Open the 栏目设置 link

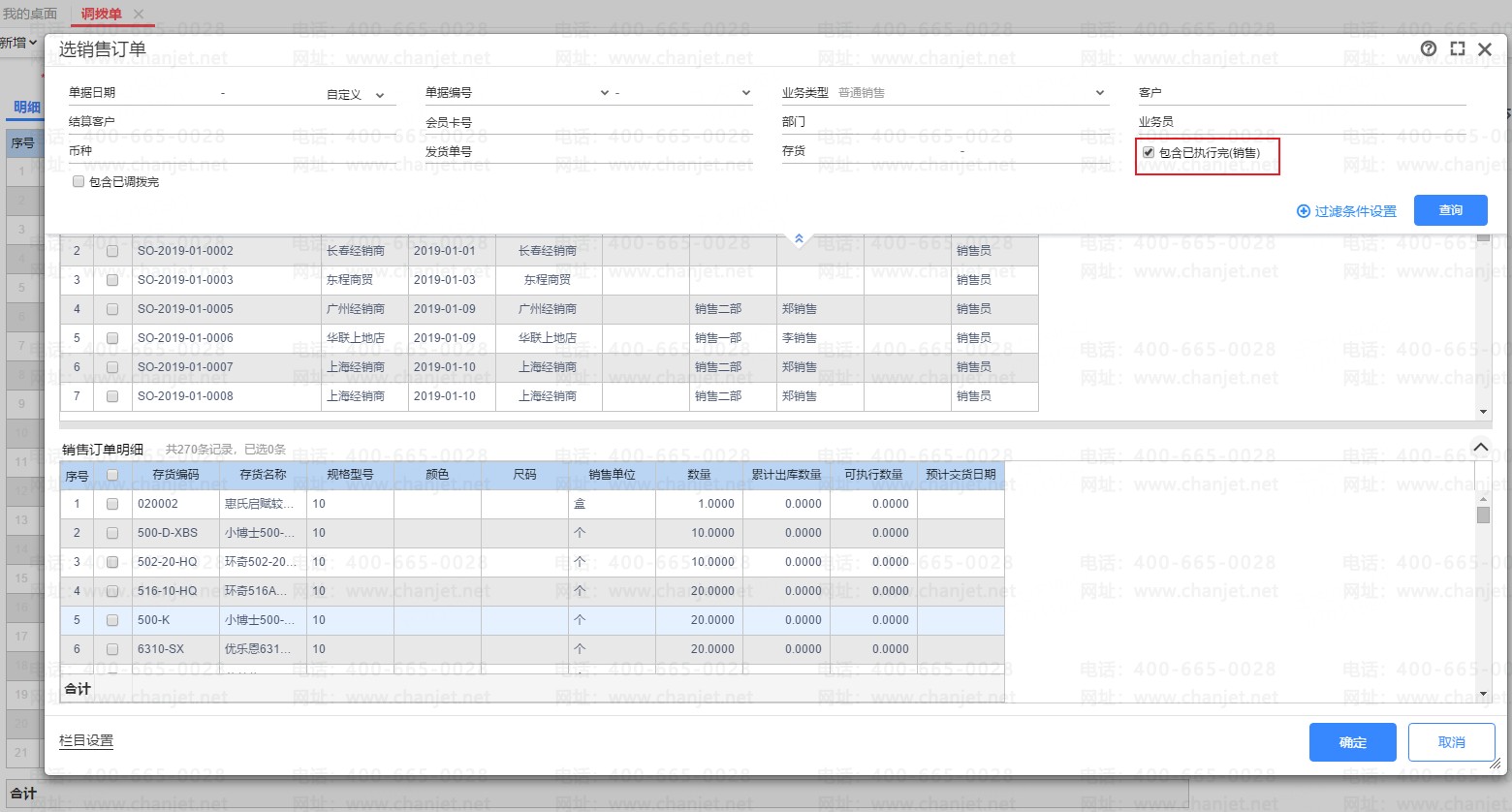pos(86,740)
